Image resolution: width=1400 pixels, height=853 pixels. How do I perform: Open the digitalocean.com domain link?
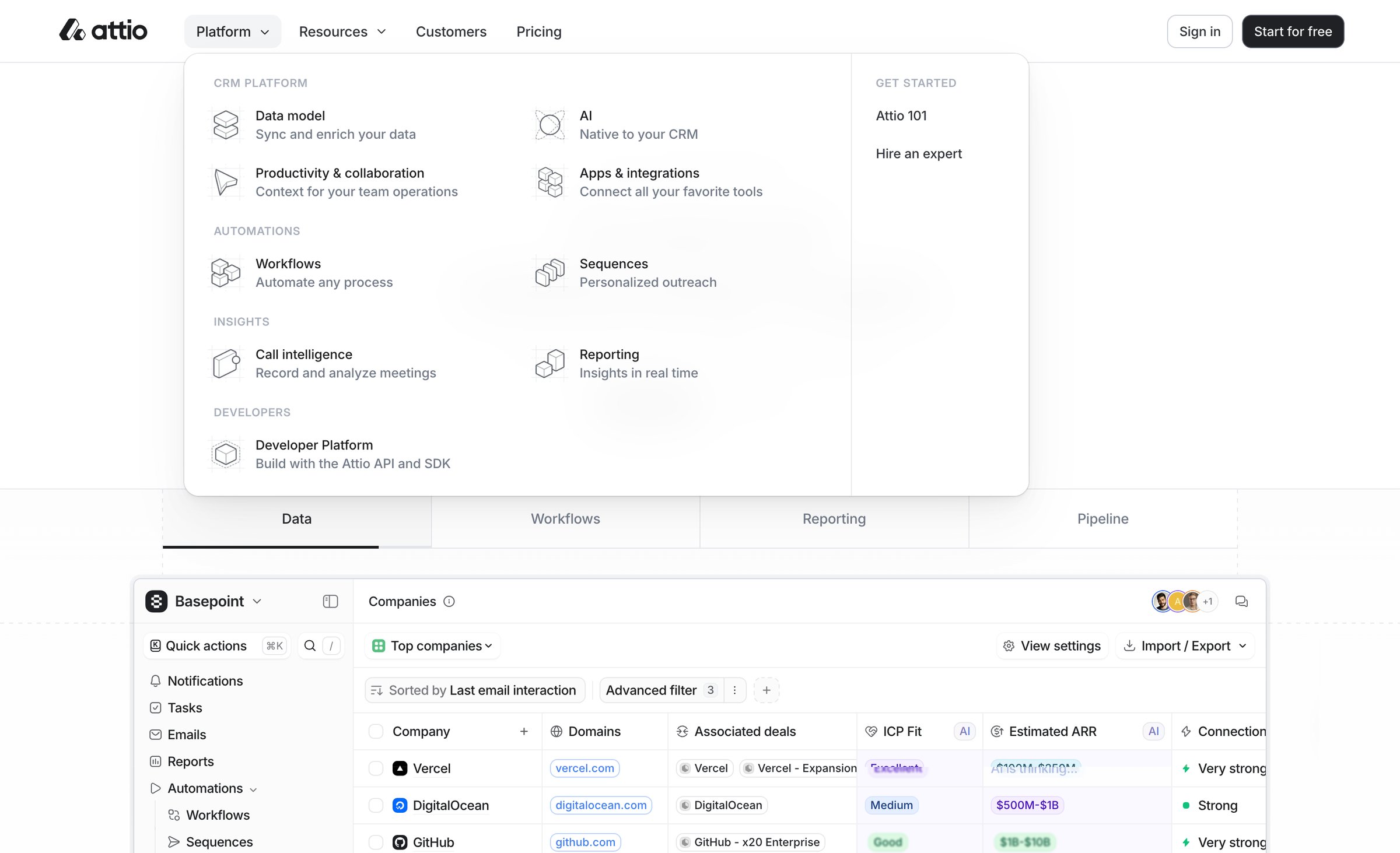(x=601, y=805)
